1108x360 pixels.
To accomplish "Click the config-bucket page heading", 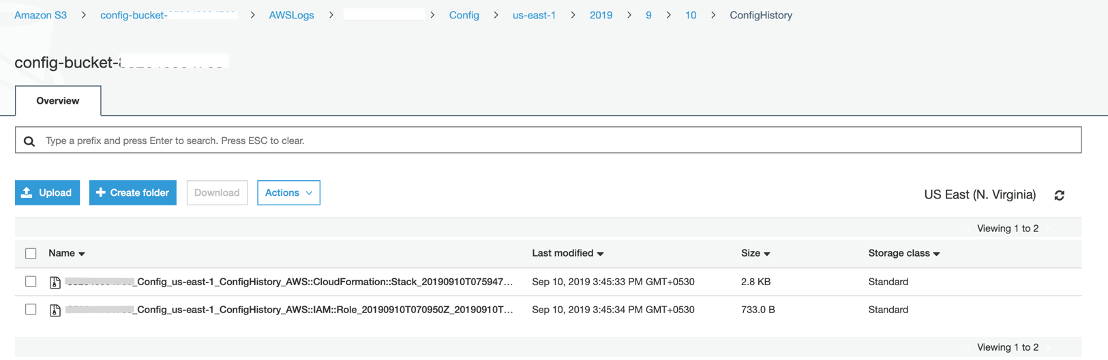I will 122,62.
